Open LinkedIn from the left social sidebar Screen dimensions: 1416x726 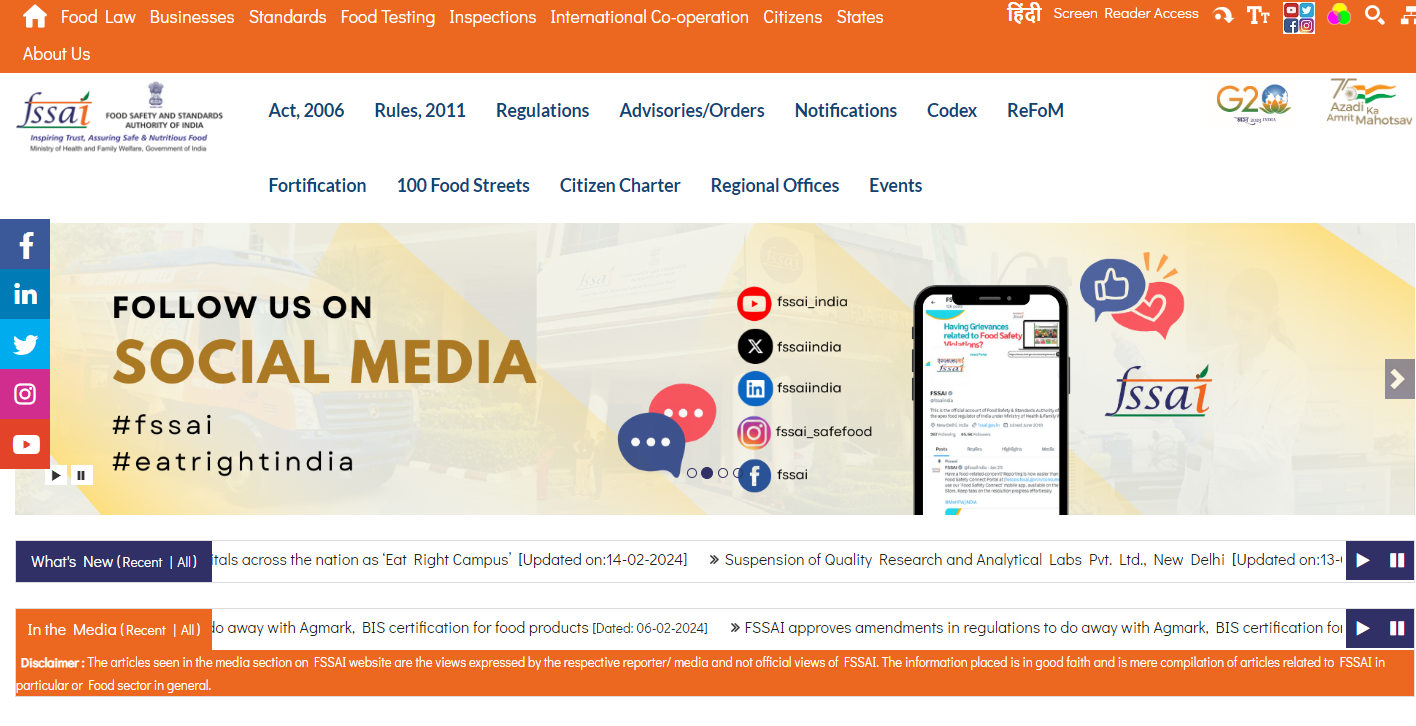tap(25, 294)
